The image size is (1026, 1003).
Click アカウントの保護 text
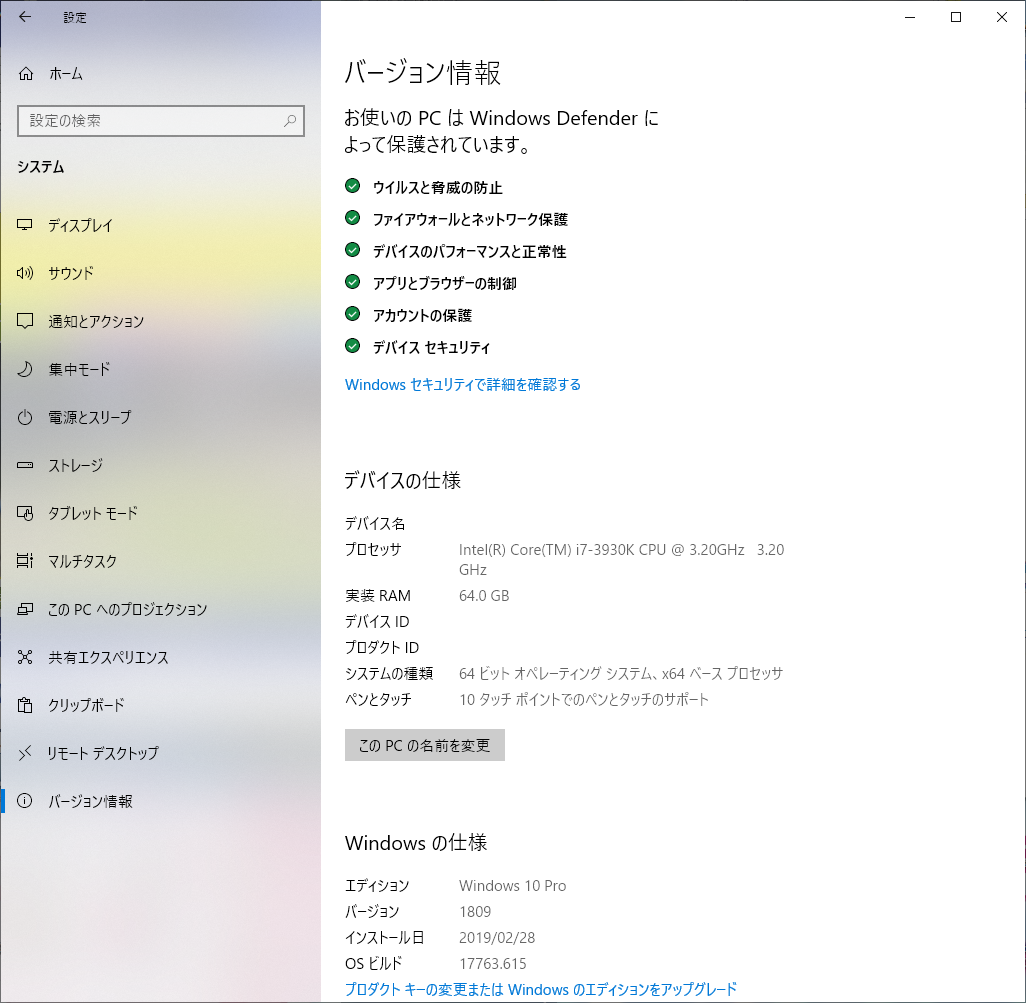pos(422,316)
